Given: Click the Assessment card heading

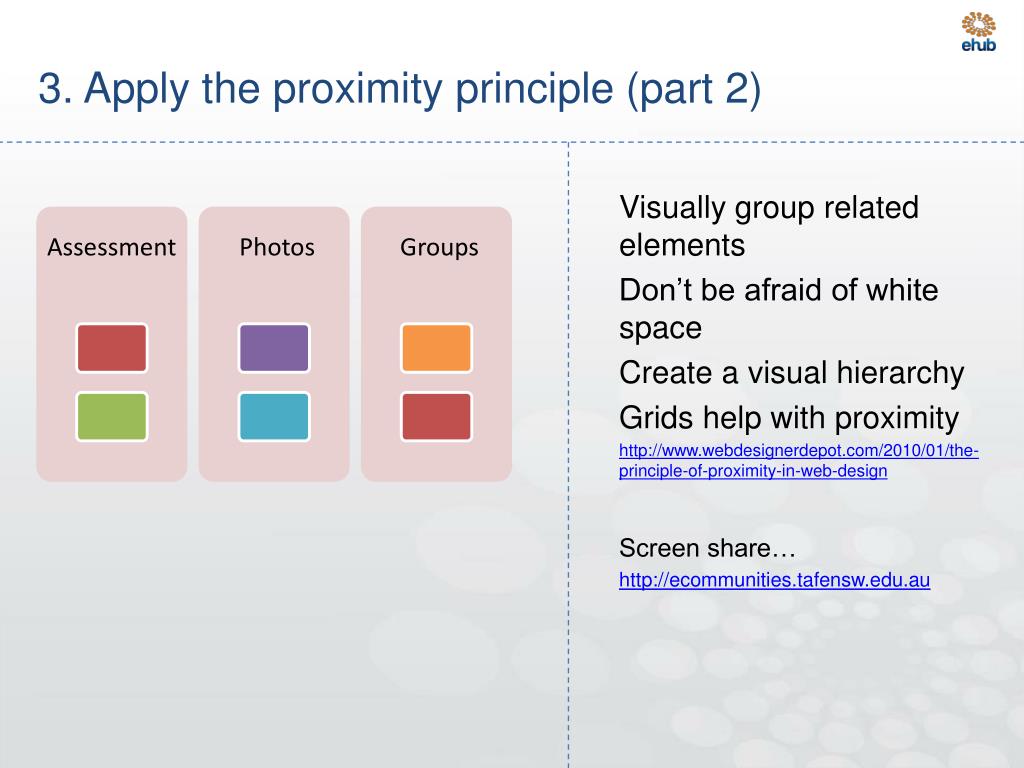Looking at the screenshot, I should 112,248.
